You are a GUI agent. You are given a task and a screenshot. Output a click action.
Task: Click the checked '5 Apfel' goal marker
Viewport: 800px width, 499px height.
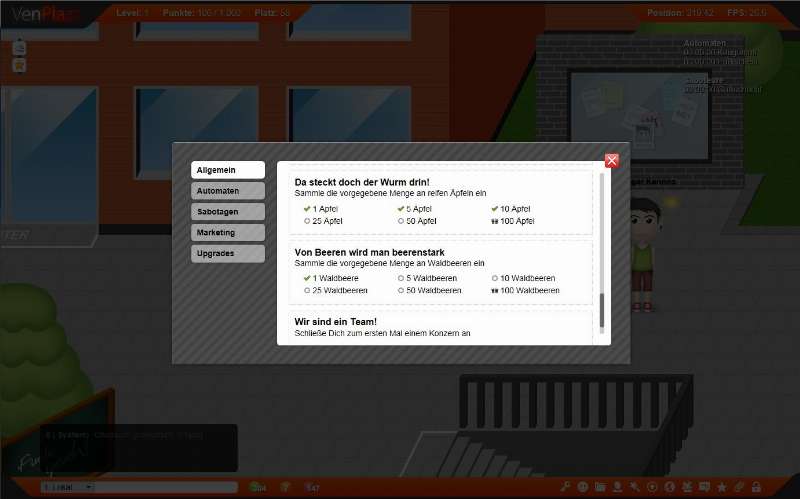tap(401, 209)
